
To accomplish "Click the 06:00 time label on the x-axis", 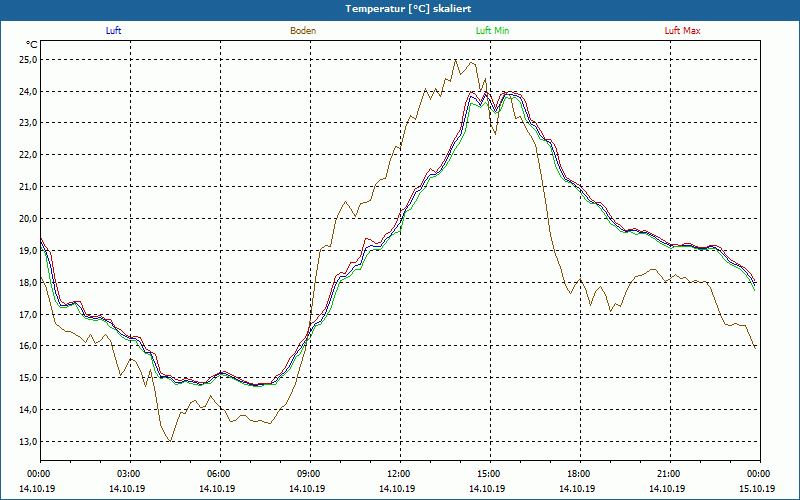I will 217,474.
